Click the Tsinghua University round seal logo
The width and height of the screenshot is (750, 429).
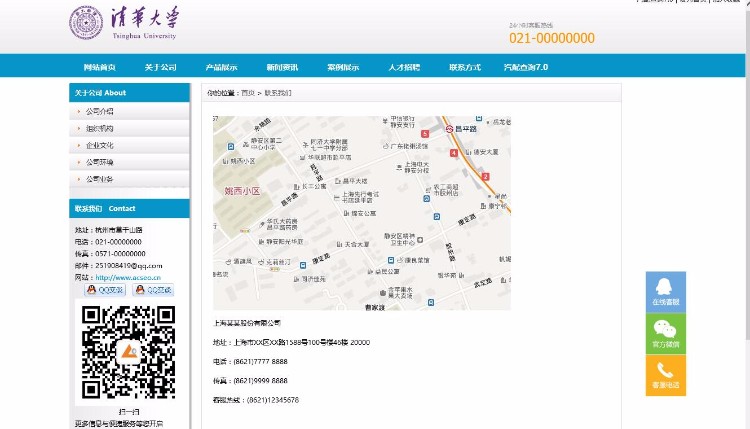tap(86, 22)
